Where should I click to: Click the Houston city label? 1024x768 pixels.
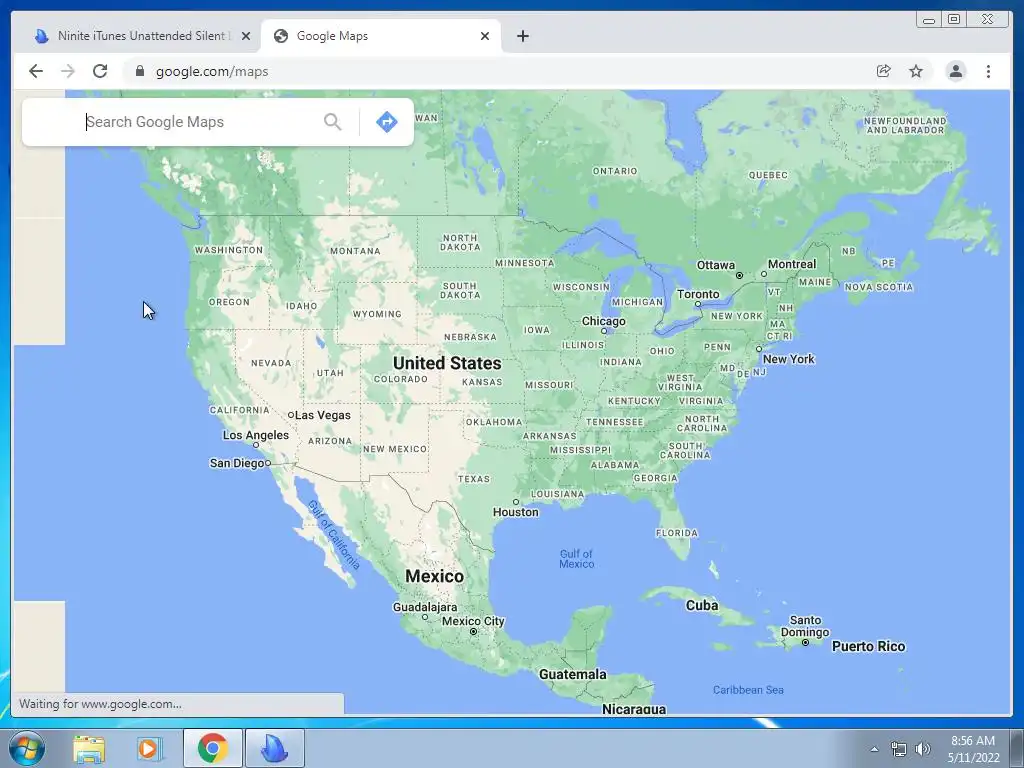pyautogui.click(x=515, y=512)
